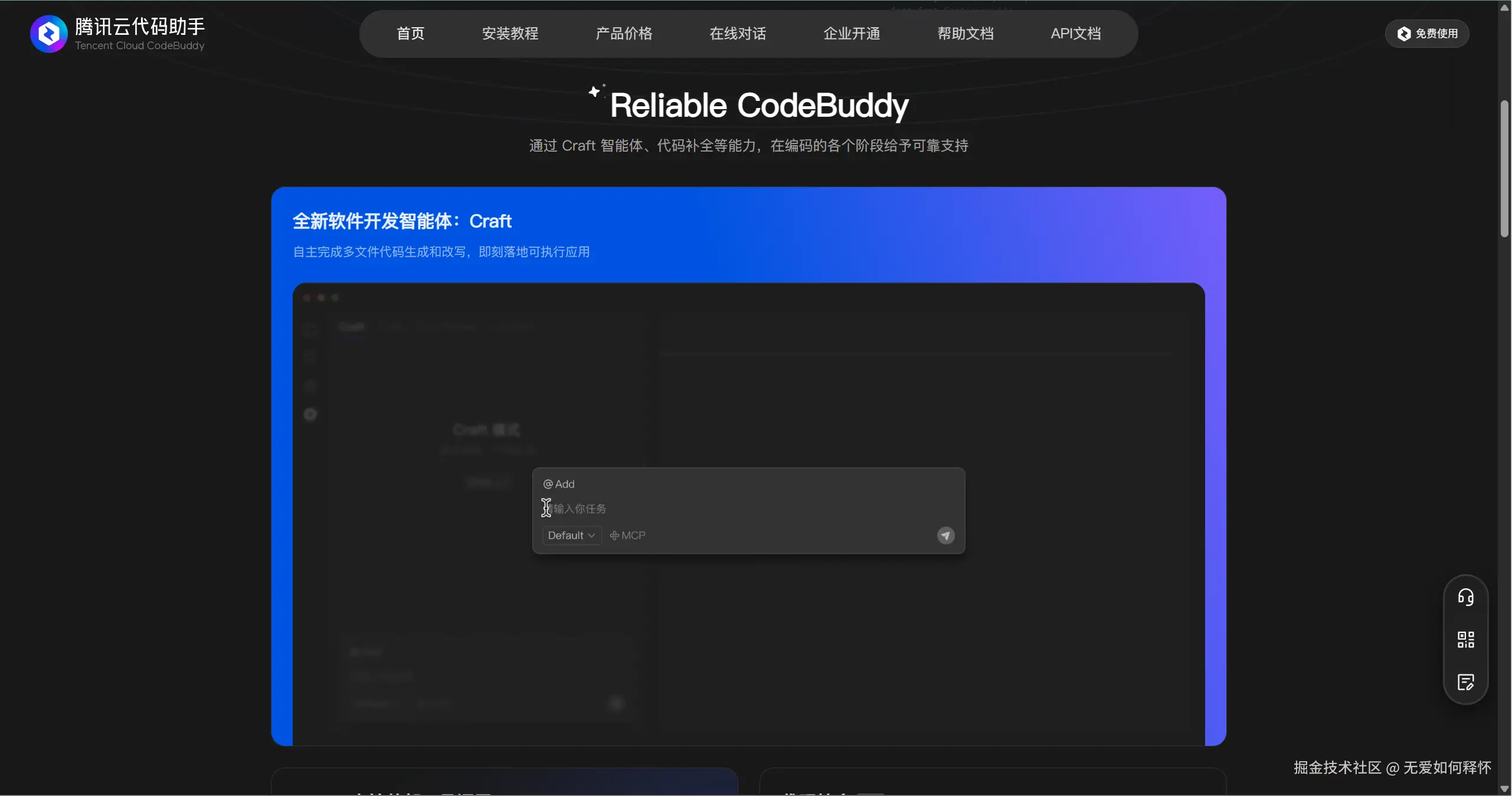Open 企业开通 navigation link
Image resolution: width=1512 pixels, height=796 pixels.
coord(852,34)
